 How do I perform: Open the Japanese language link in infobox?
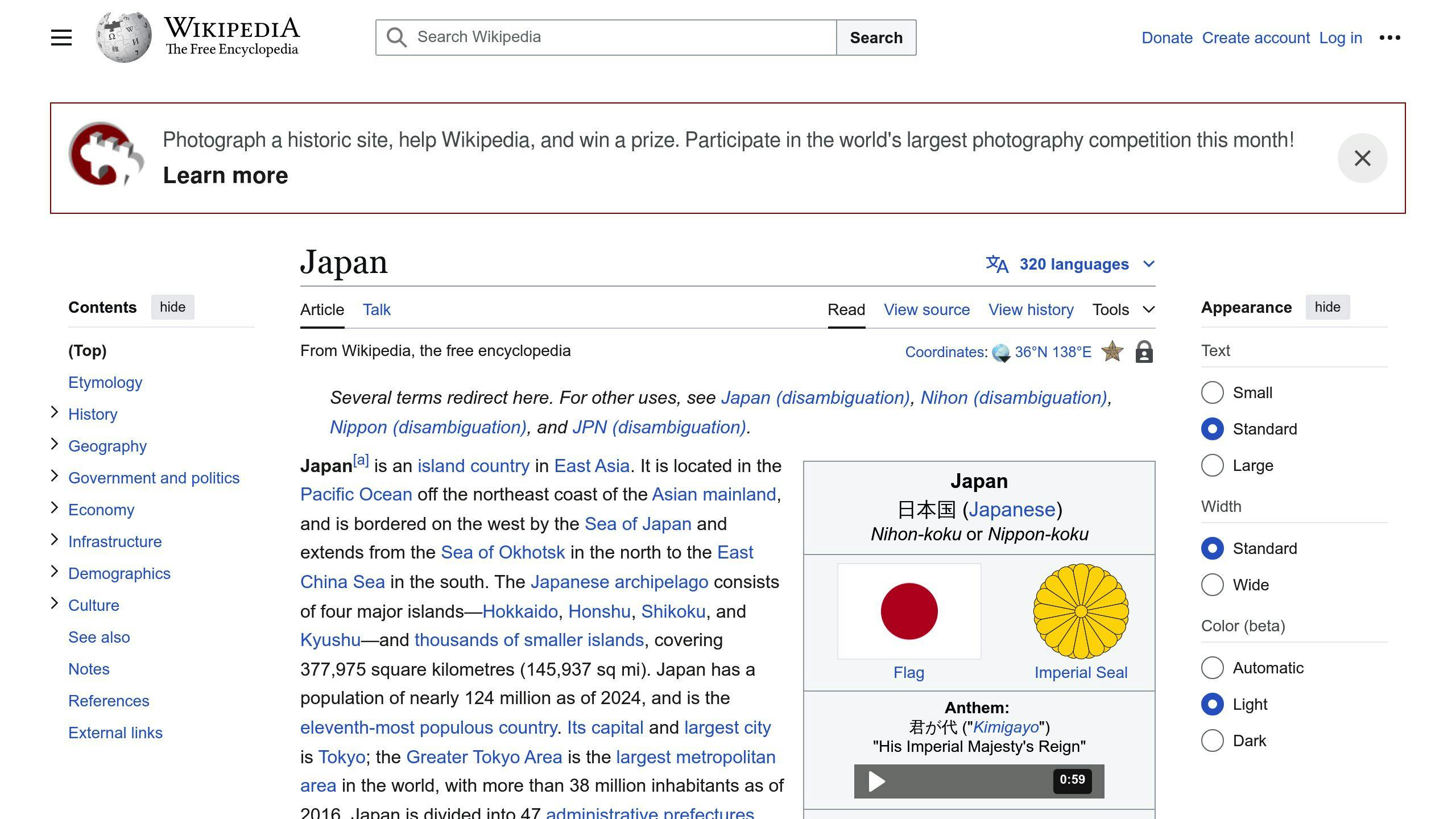tap(1012, 510)
